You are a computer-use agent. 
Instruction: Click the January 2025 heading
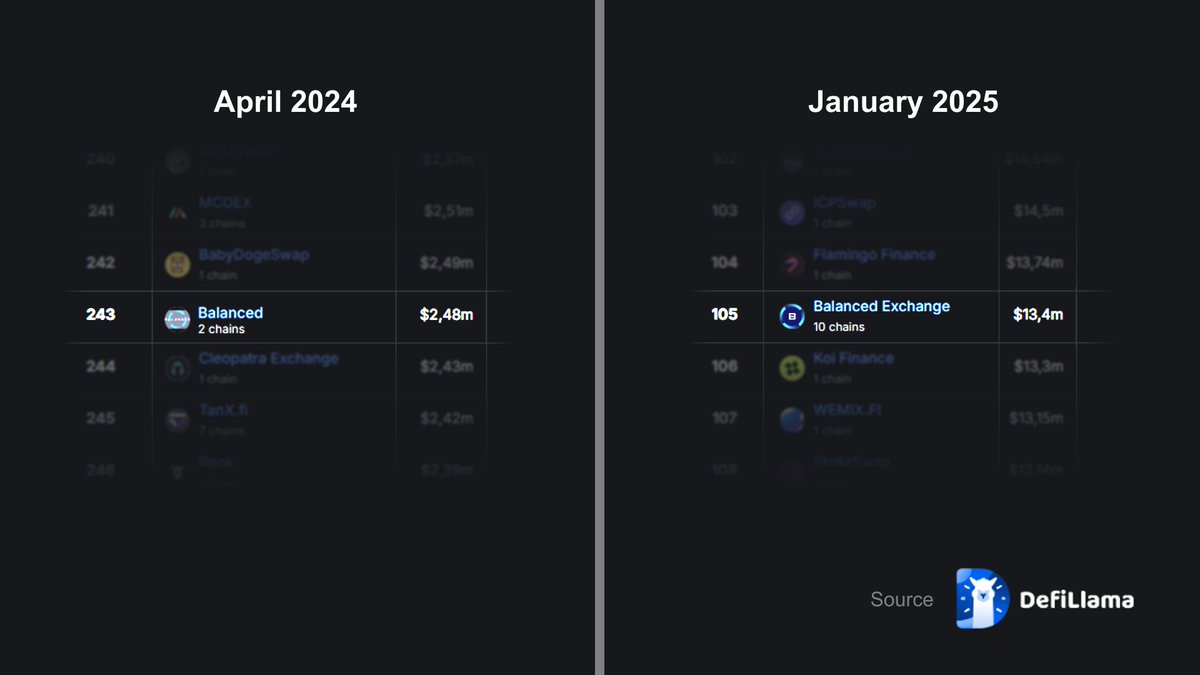tap(903, 102)
